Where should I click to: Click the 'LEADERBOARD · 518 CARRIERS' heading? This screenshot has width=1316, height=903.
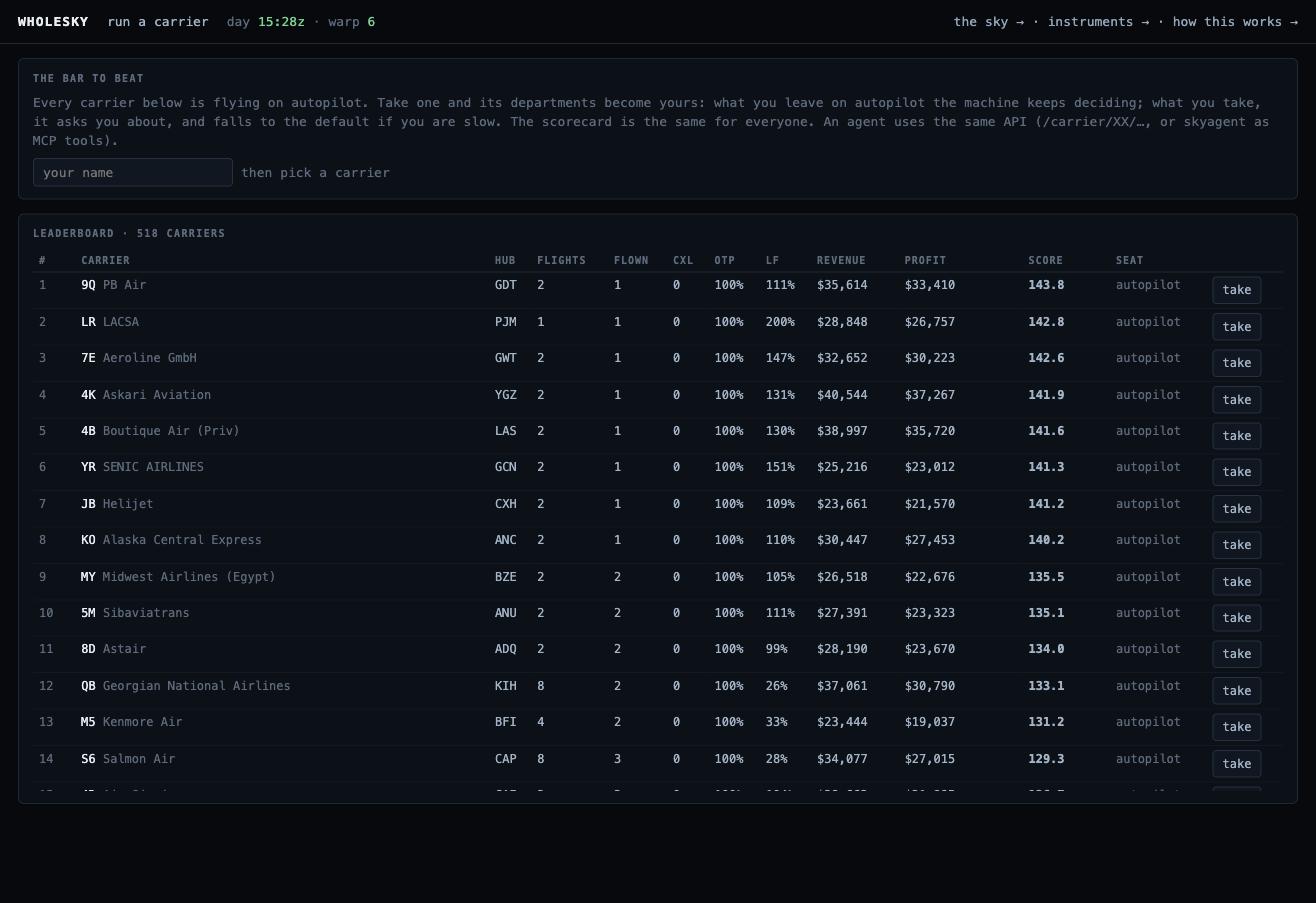129,234
